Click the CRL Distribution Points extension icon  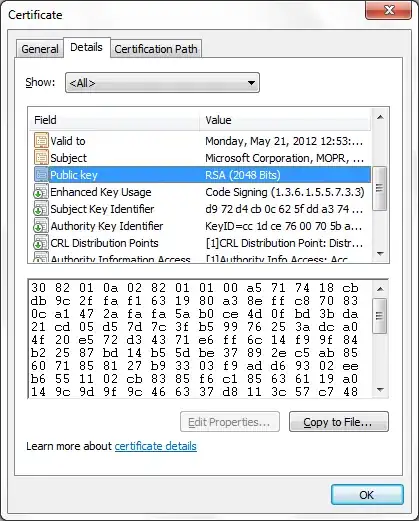pos(41,243)
